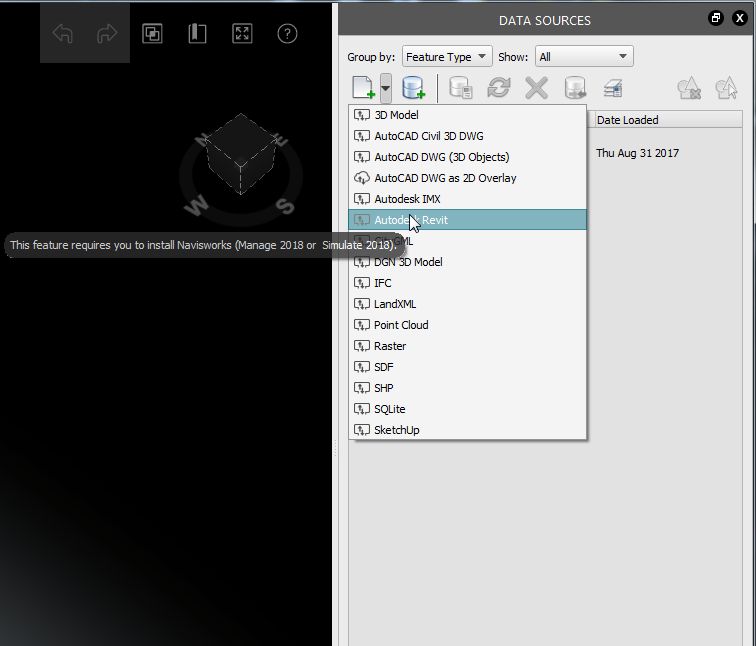This screenshot has width=756, height=646.
Task: Choose Point Cloud from the list
Action: pos(467,325)
